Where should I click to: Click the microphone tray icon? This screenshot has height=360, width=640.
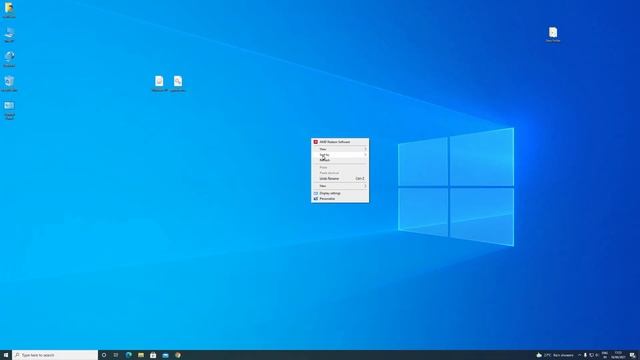coord(585,355)
